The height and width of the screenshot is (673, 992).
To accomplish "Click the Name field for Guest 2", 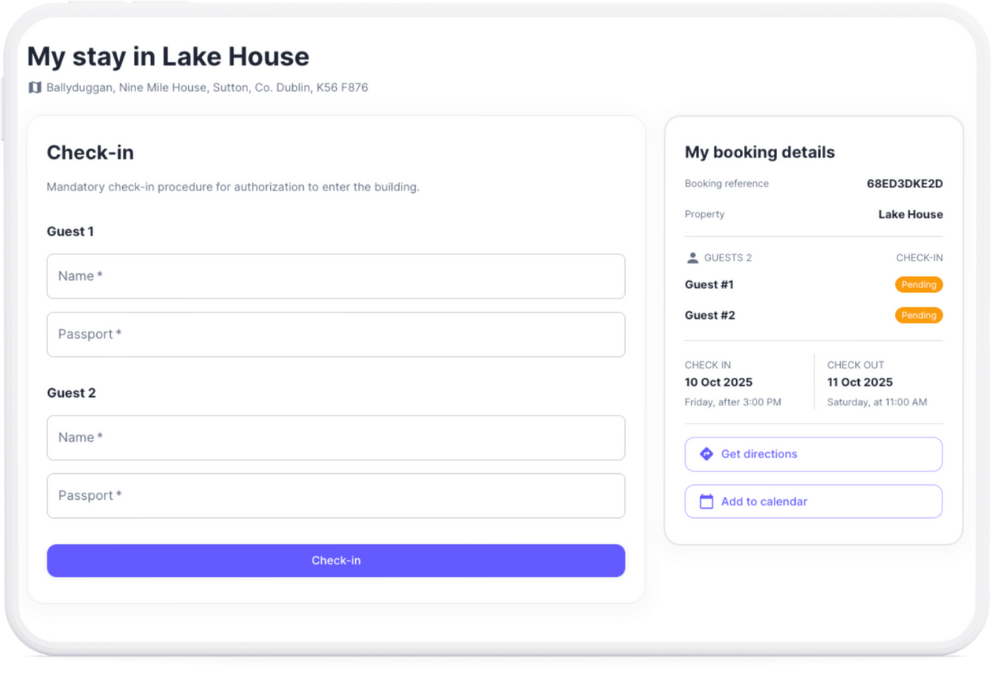I will [x=336, y=438].
